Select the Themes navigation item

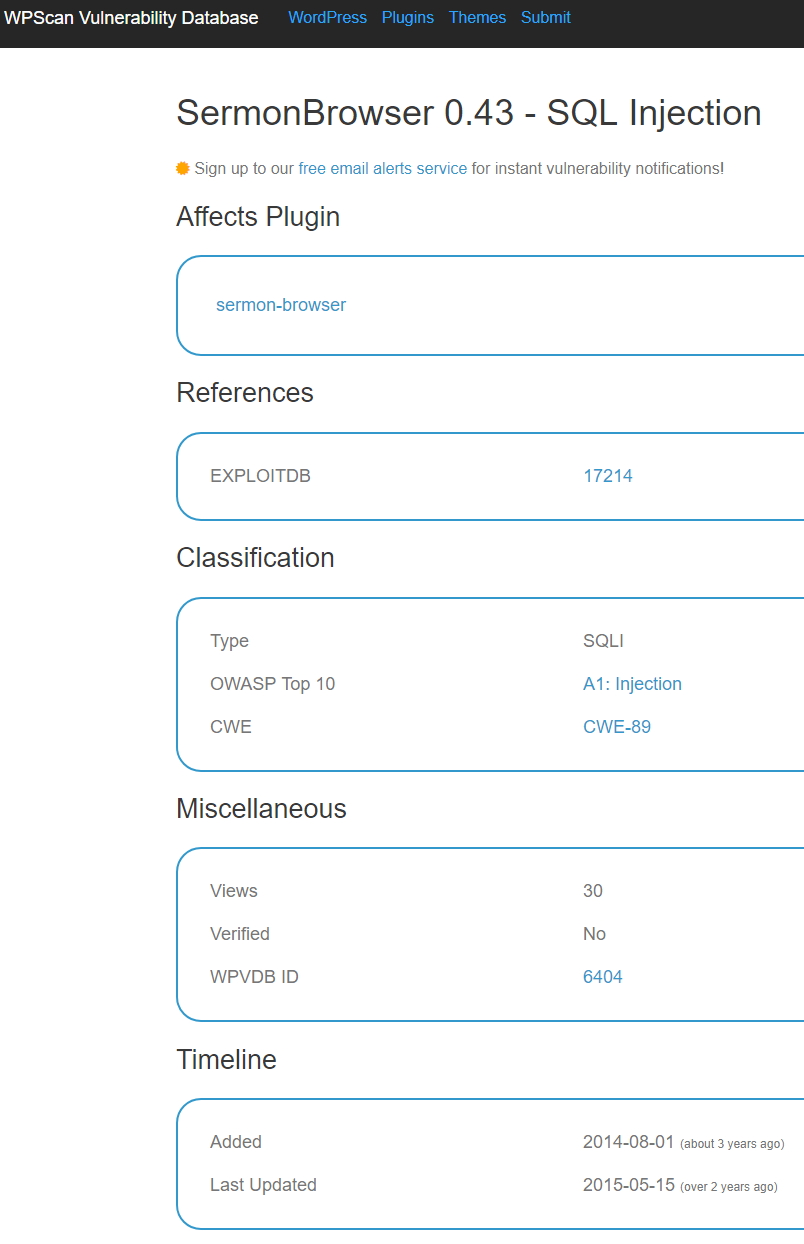pyautogui.click(x=477, y=18)
